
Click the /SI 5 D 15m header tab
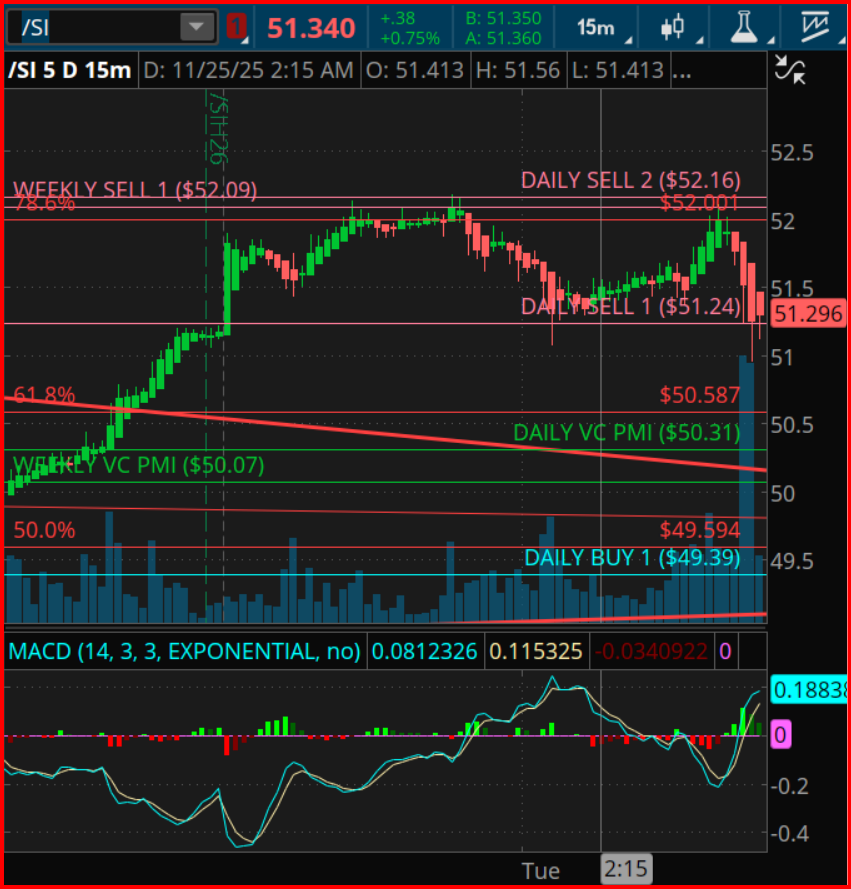pos(69,70)
